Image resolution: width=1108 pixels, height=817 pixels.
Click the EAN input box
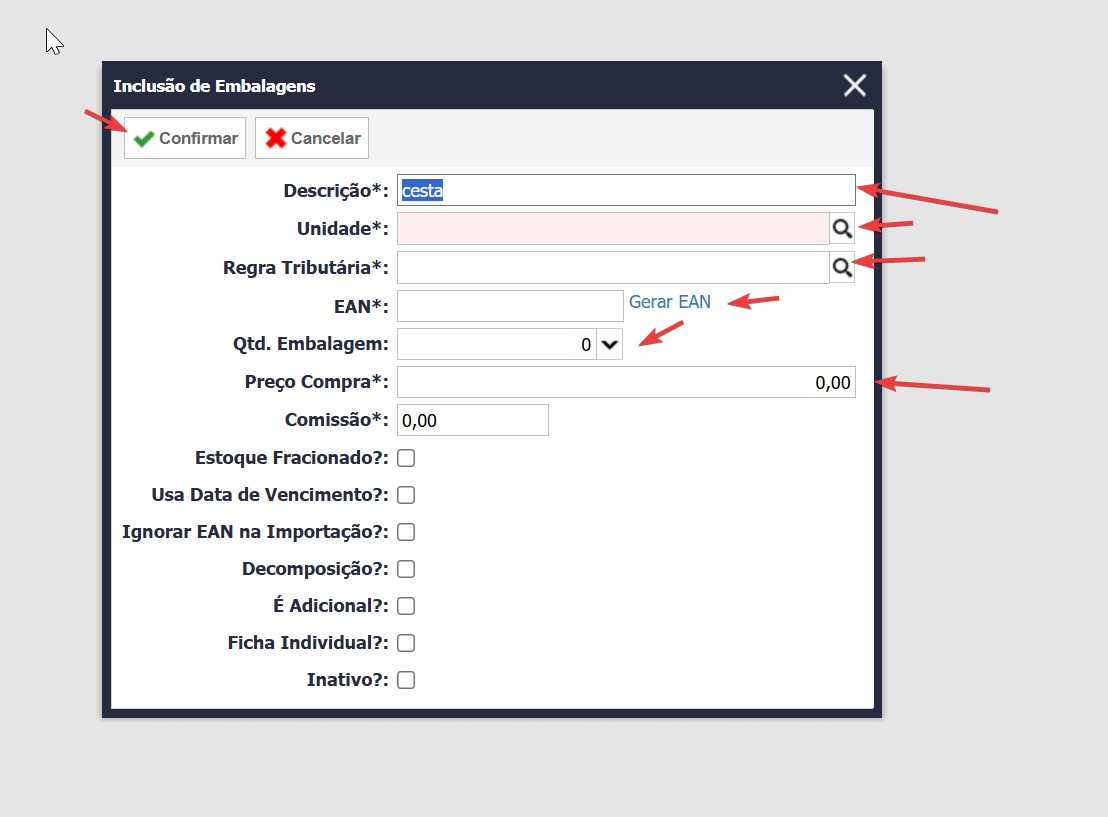coord(510,306)
